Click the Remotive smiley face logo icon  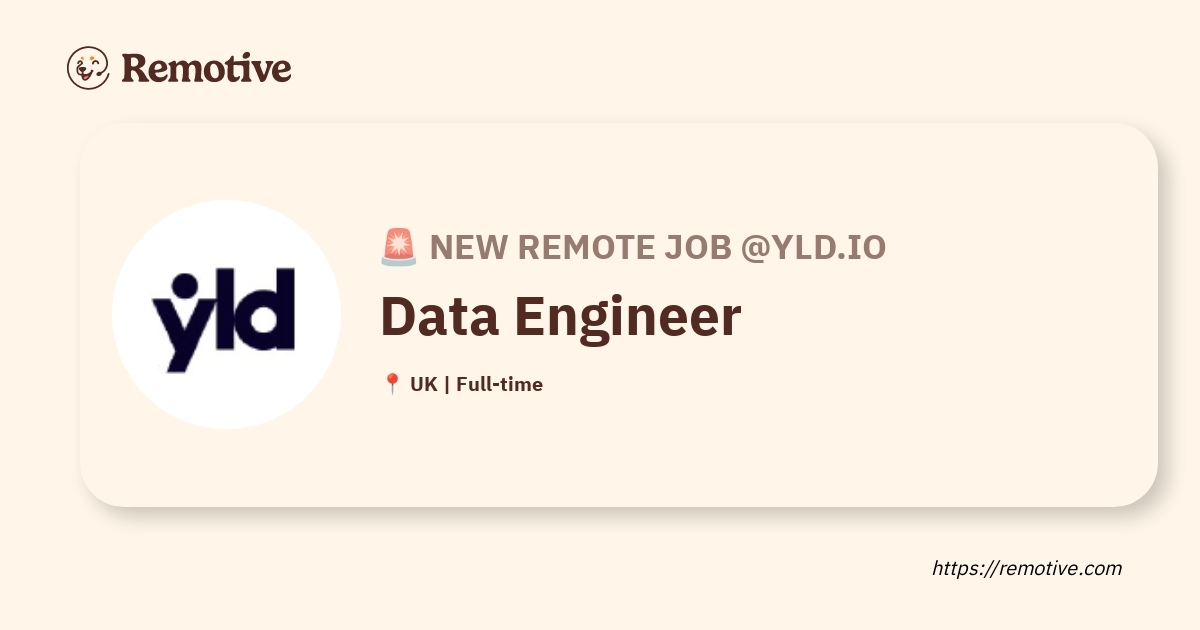pos(88,68)
